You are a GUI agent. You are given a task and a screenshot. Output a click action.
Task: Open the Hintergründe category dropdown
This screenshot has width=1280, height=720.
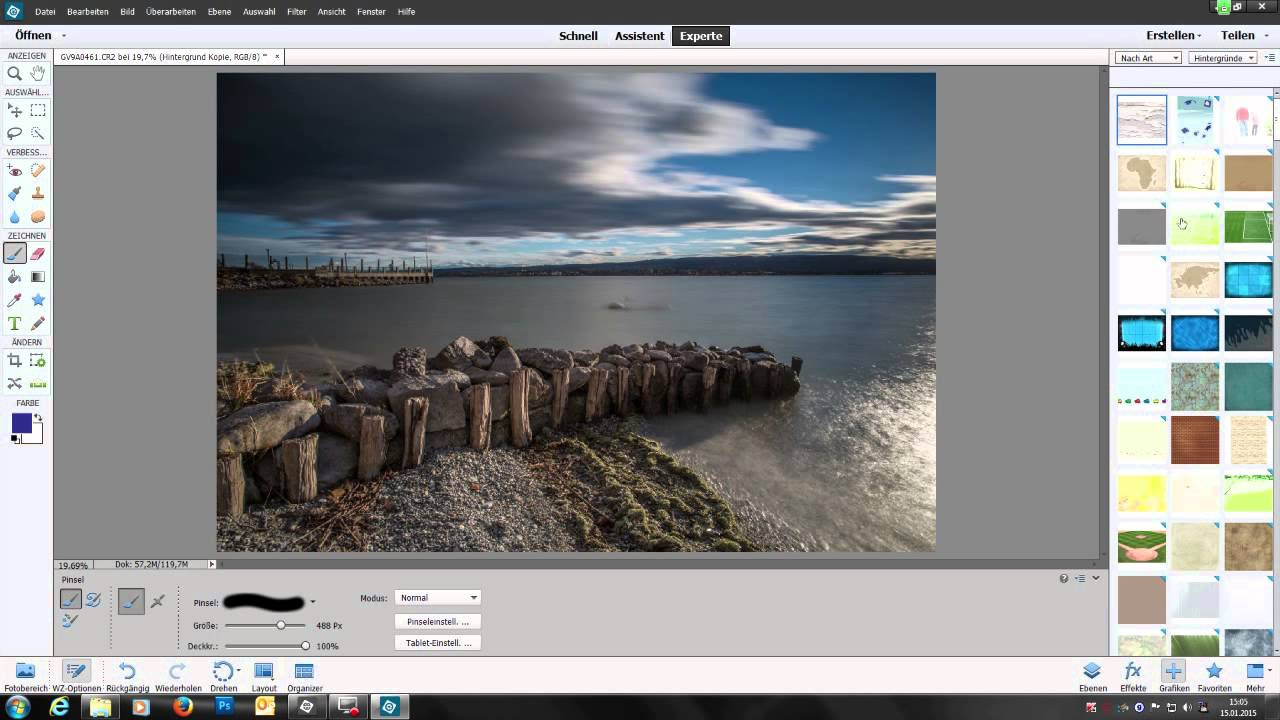click(1223, 58)
